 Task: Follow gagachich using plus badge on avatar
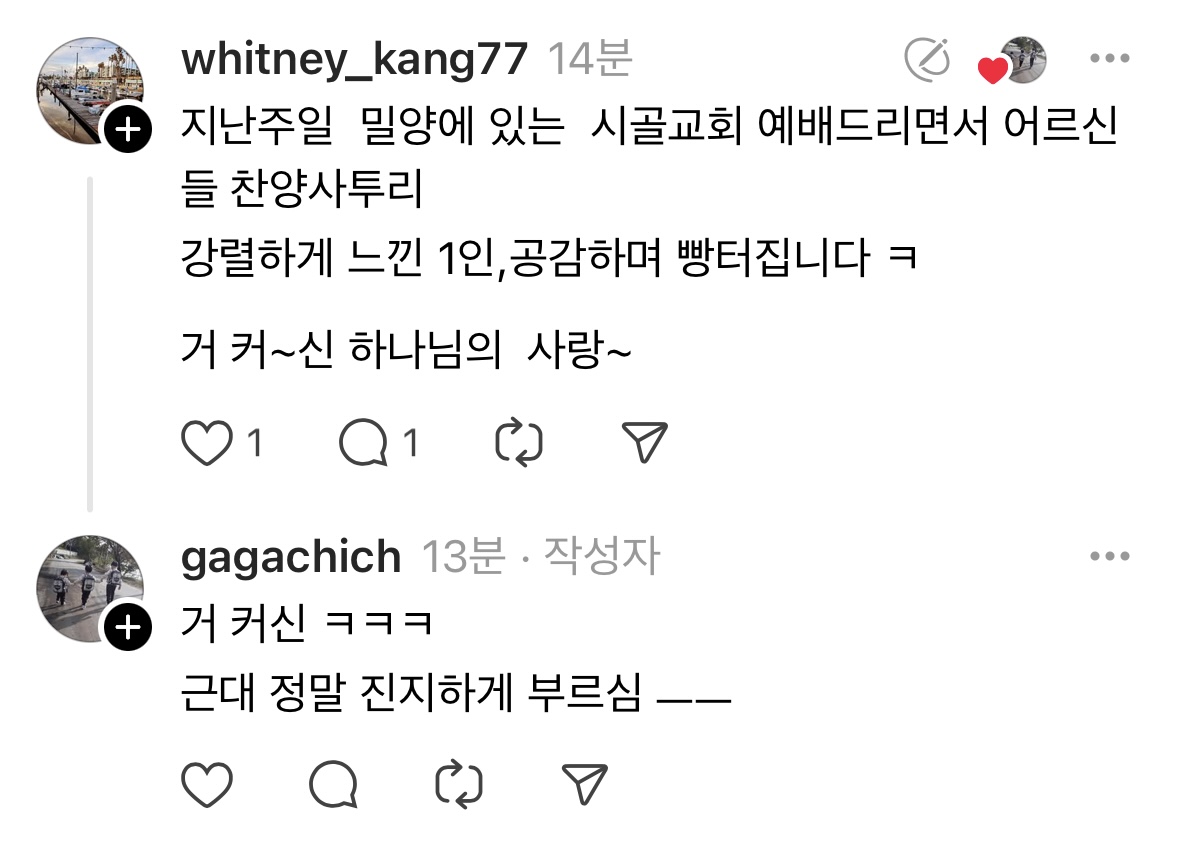(x=128, y=627)
